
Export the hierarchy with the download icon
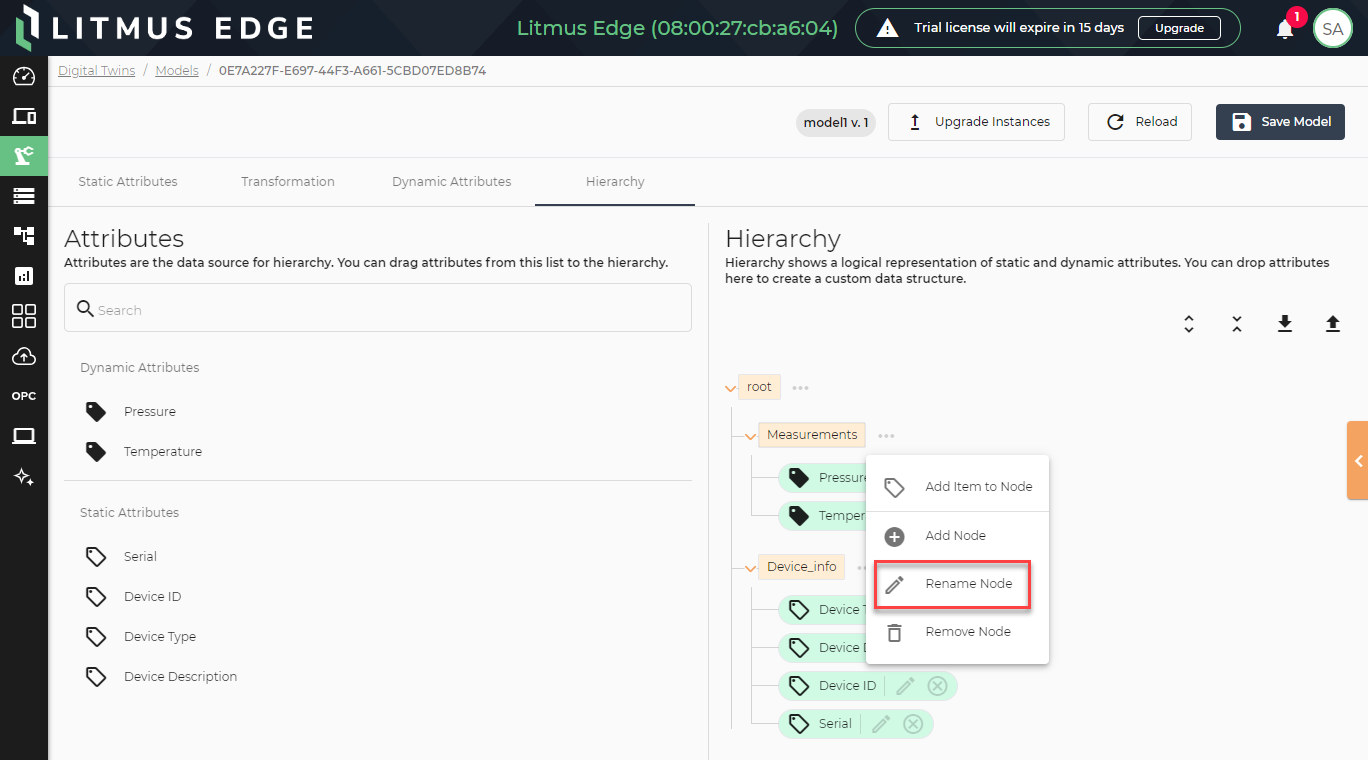pos(1285,324)
